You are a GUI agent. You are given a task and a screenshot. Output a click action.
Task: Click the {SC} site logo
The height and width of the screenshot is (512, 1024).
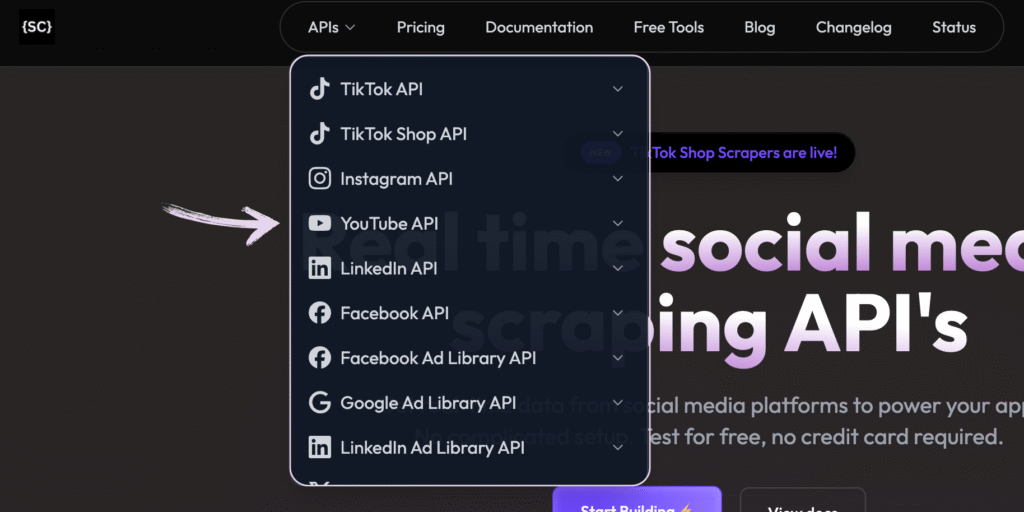pyautogui.click(x=37, y=27)
